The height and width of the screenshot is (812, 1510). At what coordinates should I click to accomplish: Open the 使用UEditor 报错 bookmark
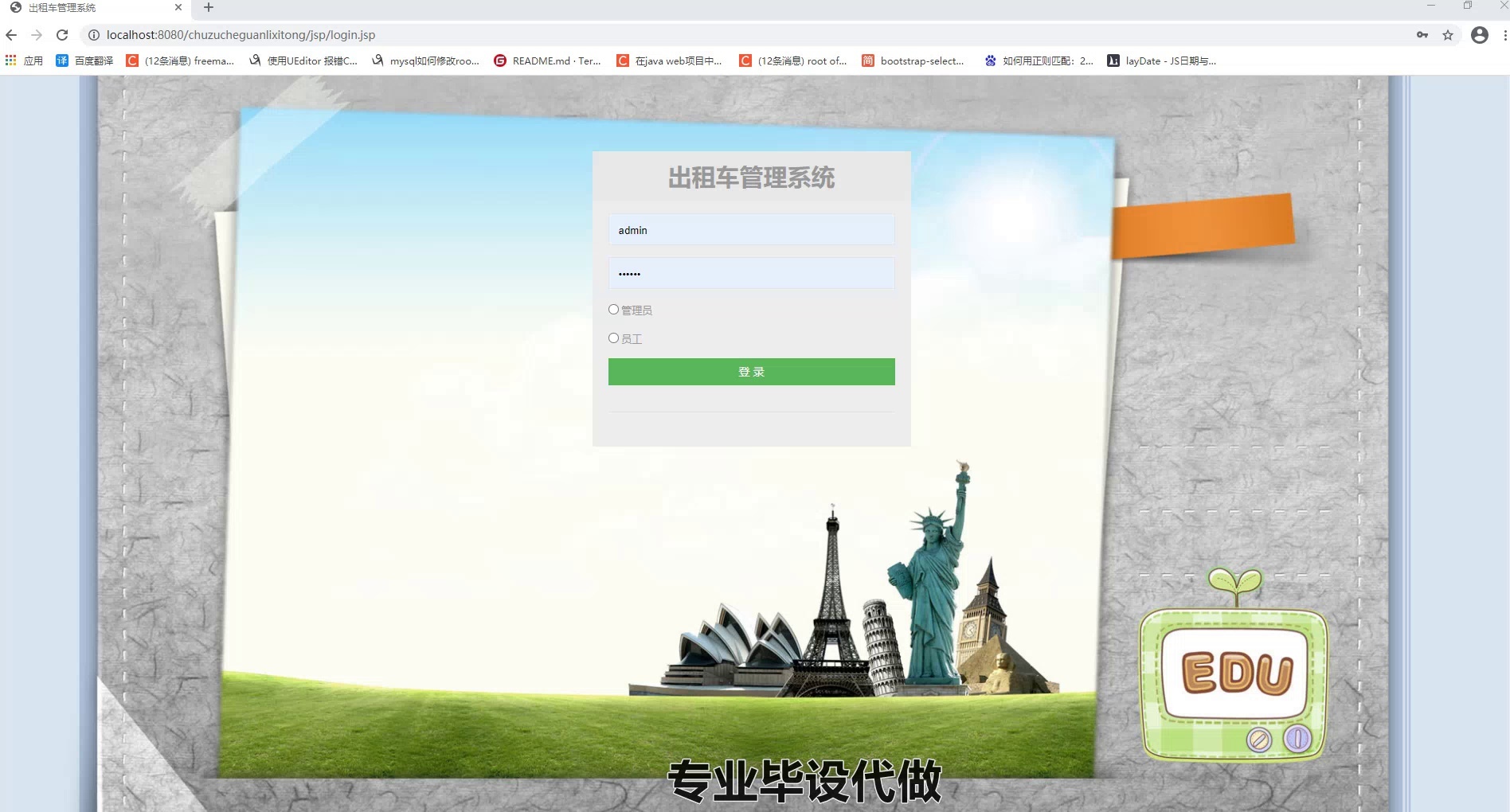(x=303, y=61)
